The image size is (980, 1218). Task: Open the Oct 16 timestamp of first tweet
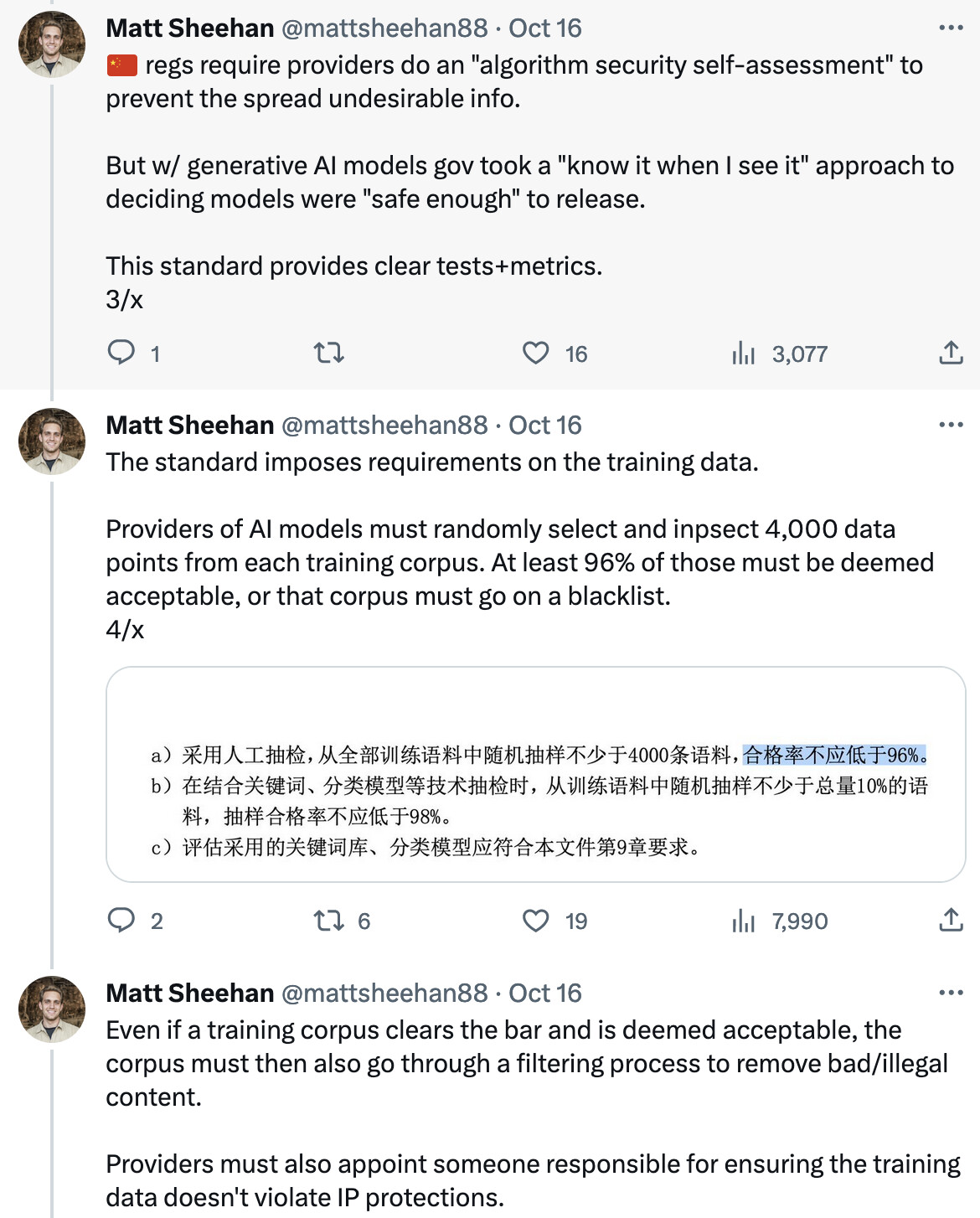(545, 28)
